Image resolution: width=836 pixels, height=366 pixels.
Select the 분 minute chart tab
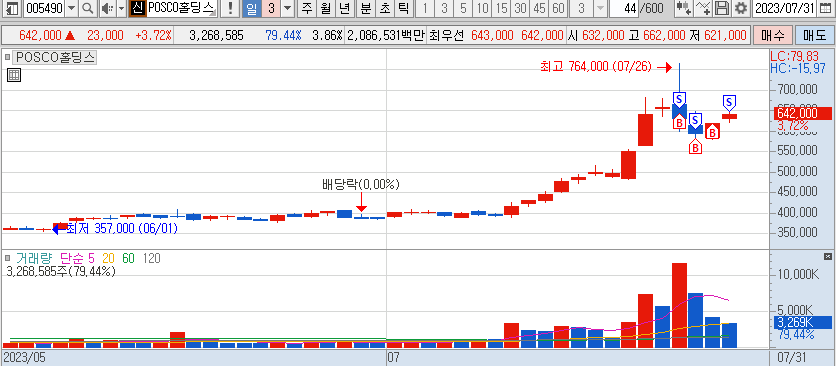point(365,8)
